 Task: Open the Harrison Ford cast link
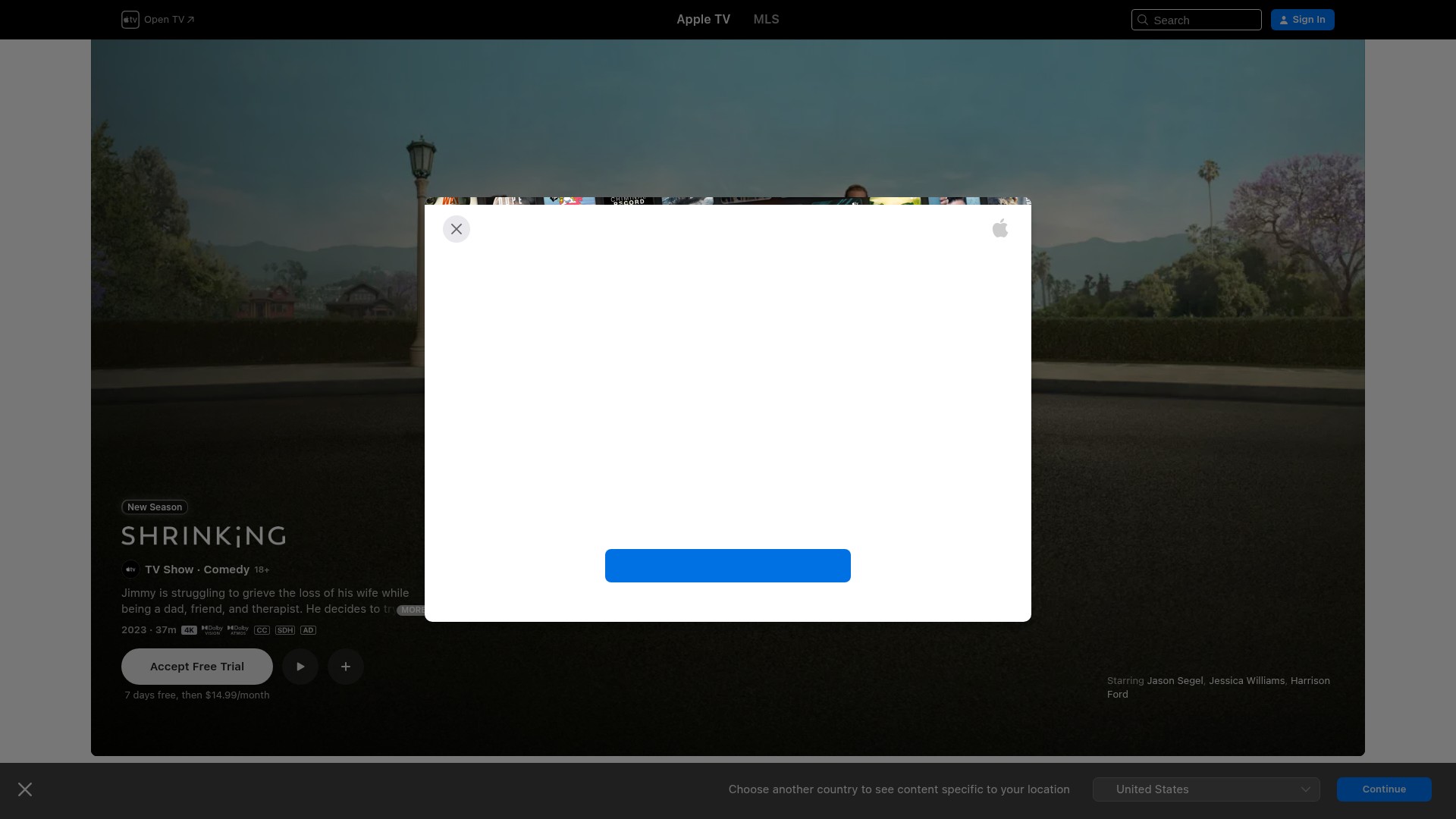coord(1219,688)
